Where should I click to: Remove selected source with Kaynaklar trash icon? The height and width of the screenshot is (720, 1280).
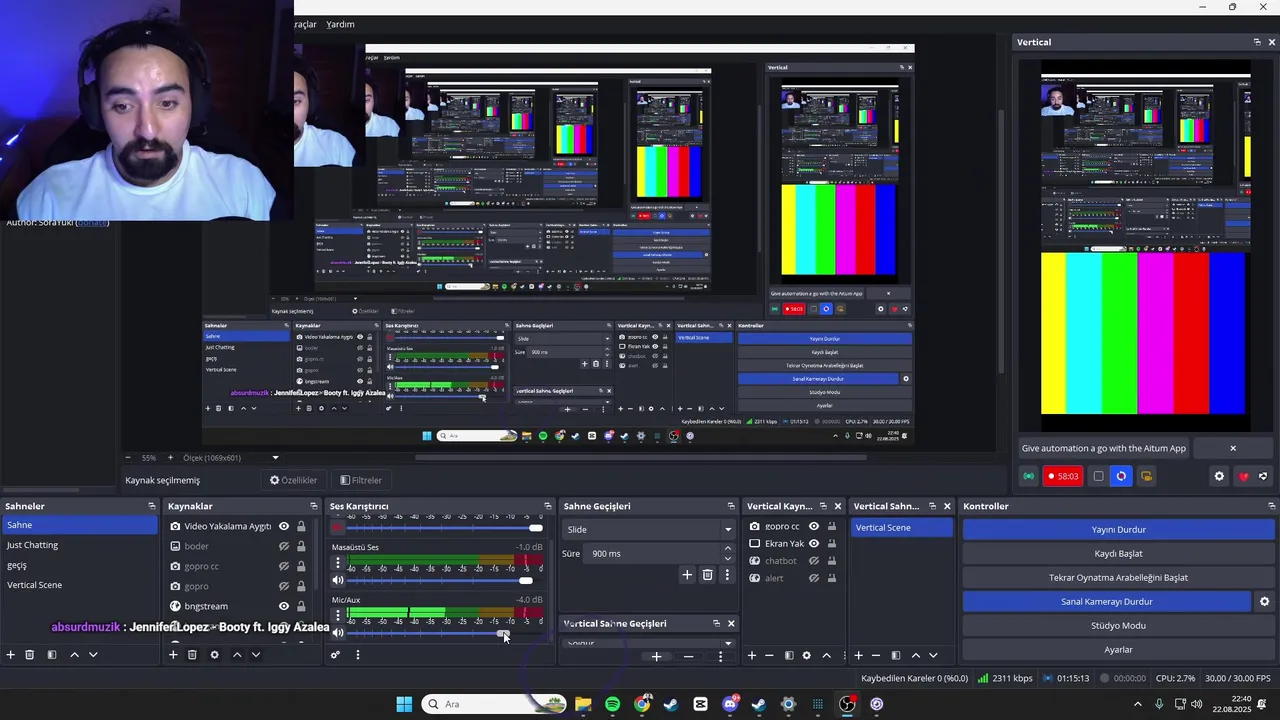pos(192,655)
